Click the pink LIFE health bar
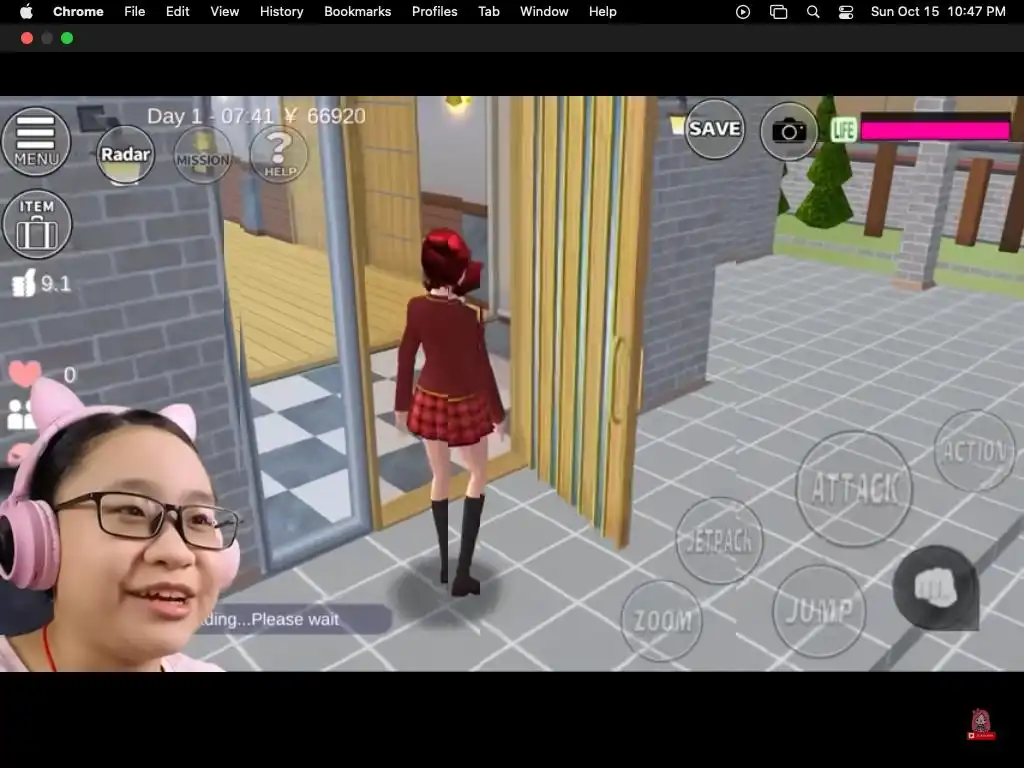 coord(935,129)
